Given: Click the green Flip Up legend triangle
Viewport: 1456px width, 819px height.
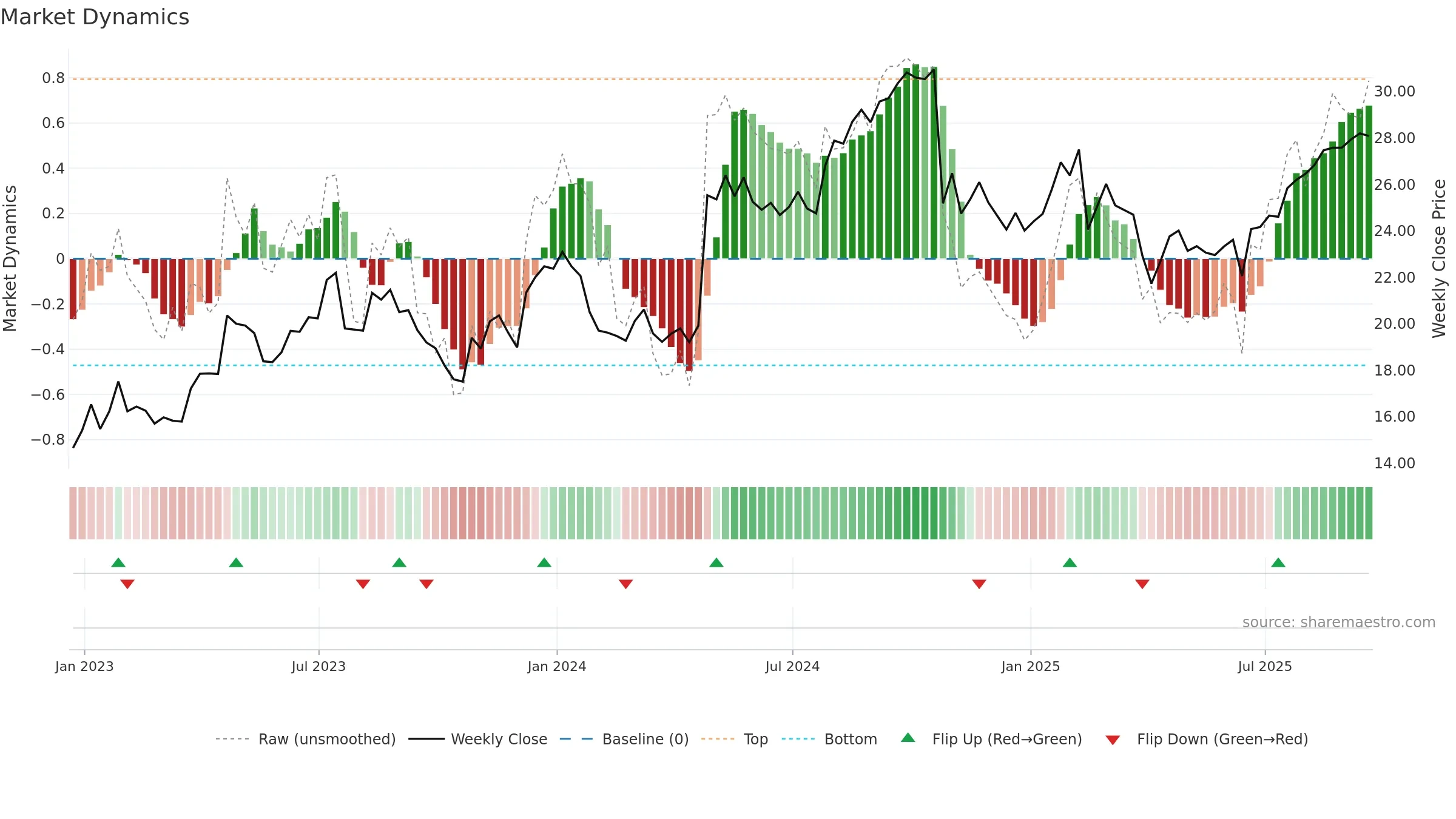Looking at the screenshot, I should 908,738.
